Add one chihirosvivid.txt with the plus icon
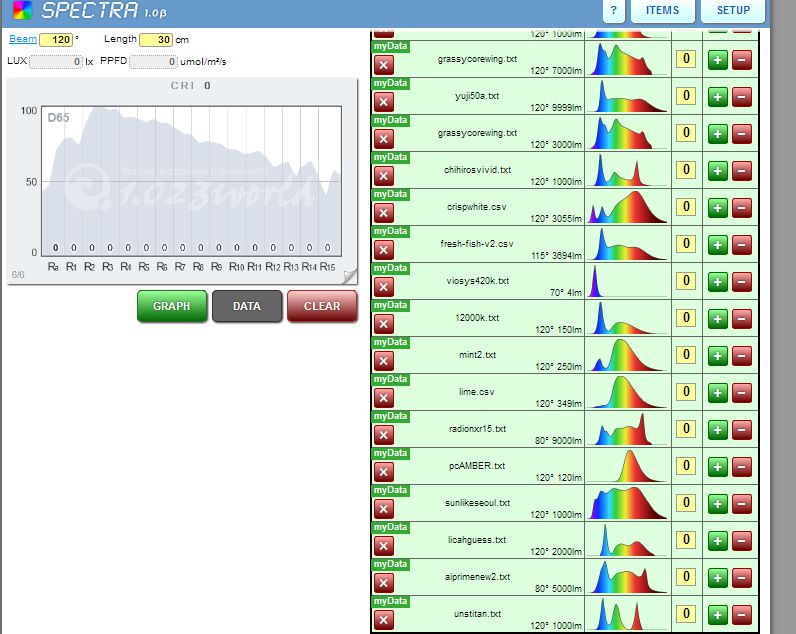This screenshot has width=796, height=634. pos(717,171)
